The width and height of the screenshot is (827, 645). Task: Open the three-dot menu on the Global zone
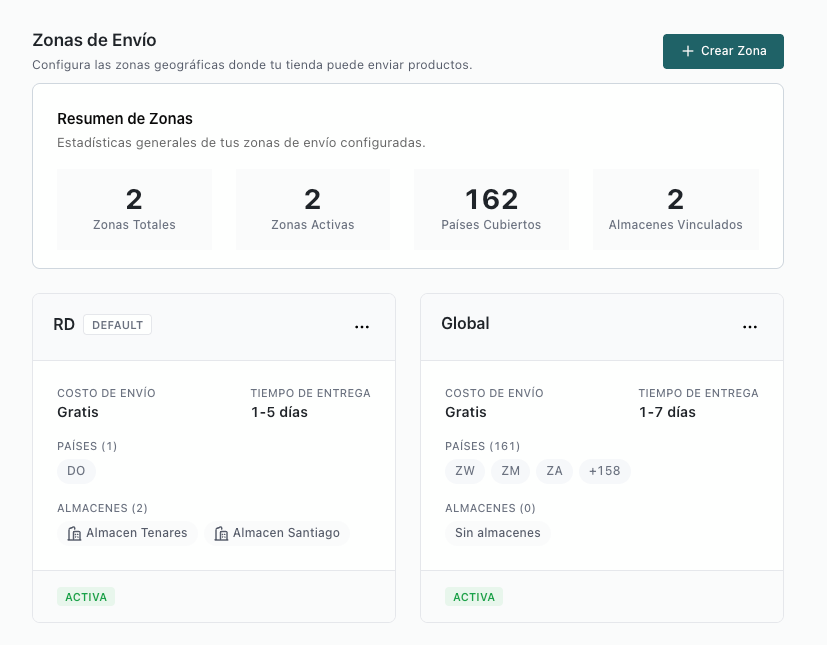[750, 325]
